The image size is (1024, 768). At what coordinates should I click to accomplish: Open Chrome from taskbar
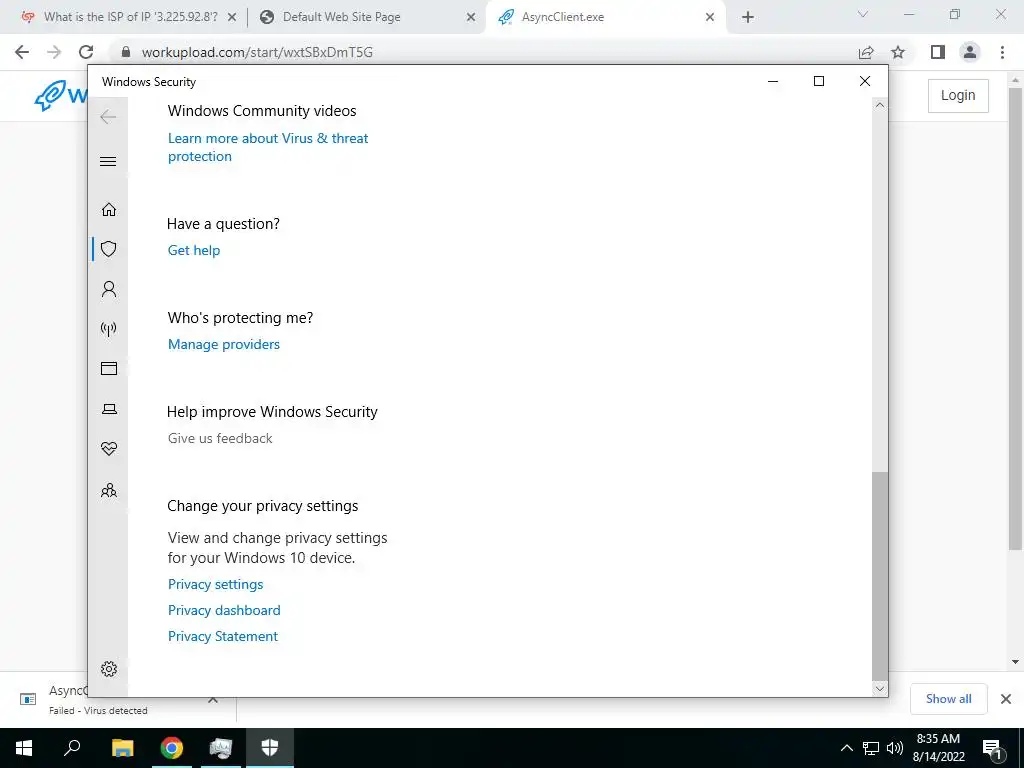[x=172, y=748]
